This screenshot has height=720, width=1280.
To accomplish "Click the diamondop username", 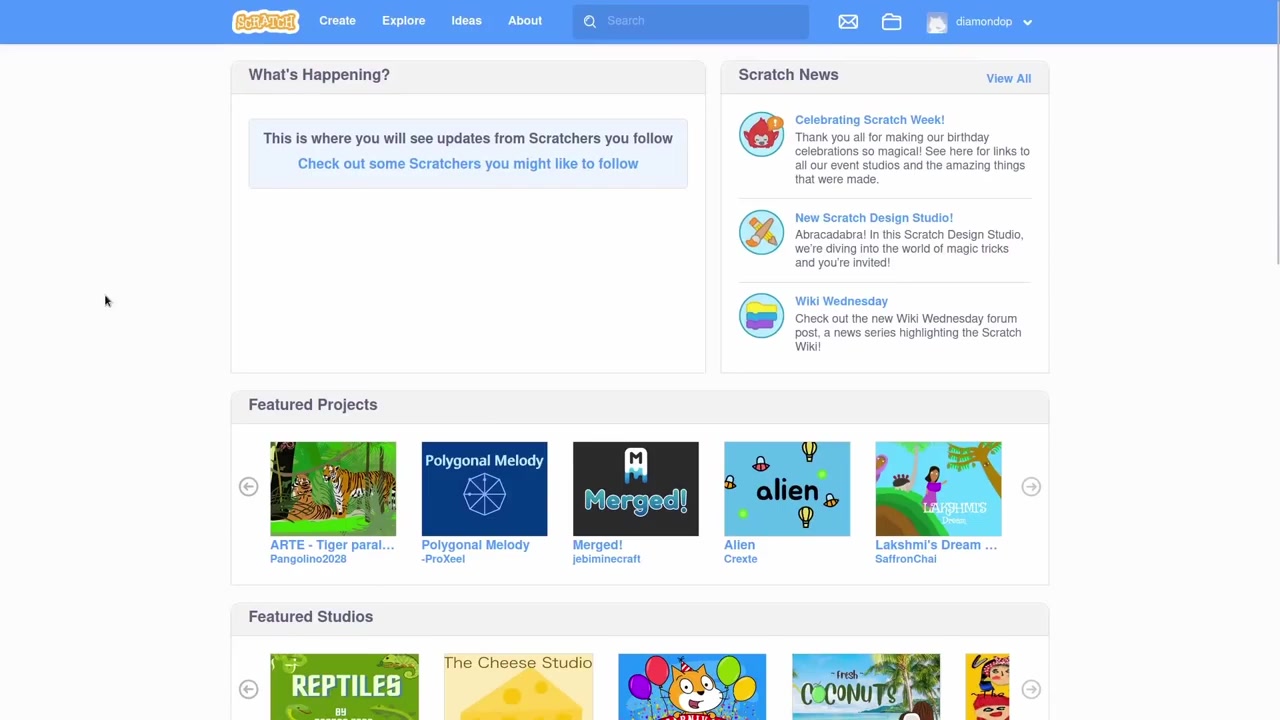I will pos(984,22).
